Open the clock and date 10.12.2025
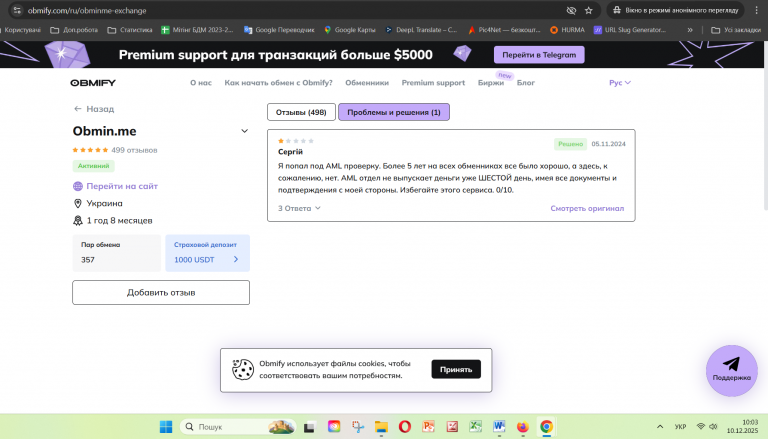768x439 pixels. [x=743, y=426]
